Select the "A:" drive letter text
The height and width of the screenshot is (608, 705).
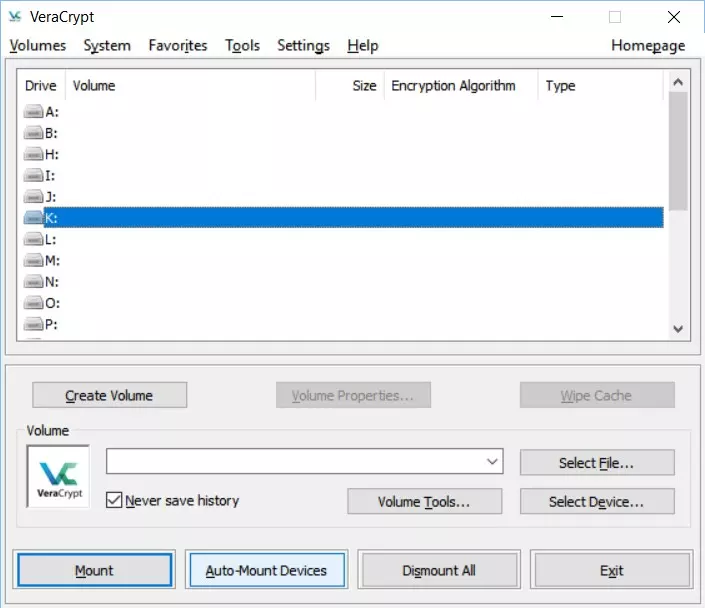coord(52,112)
